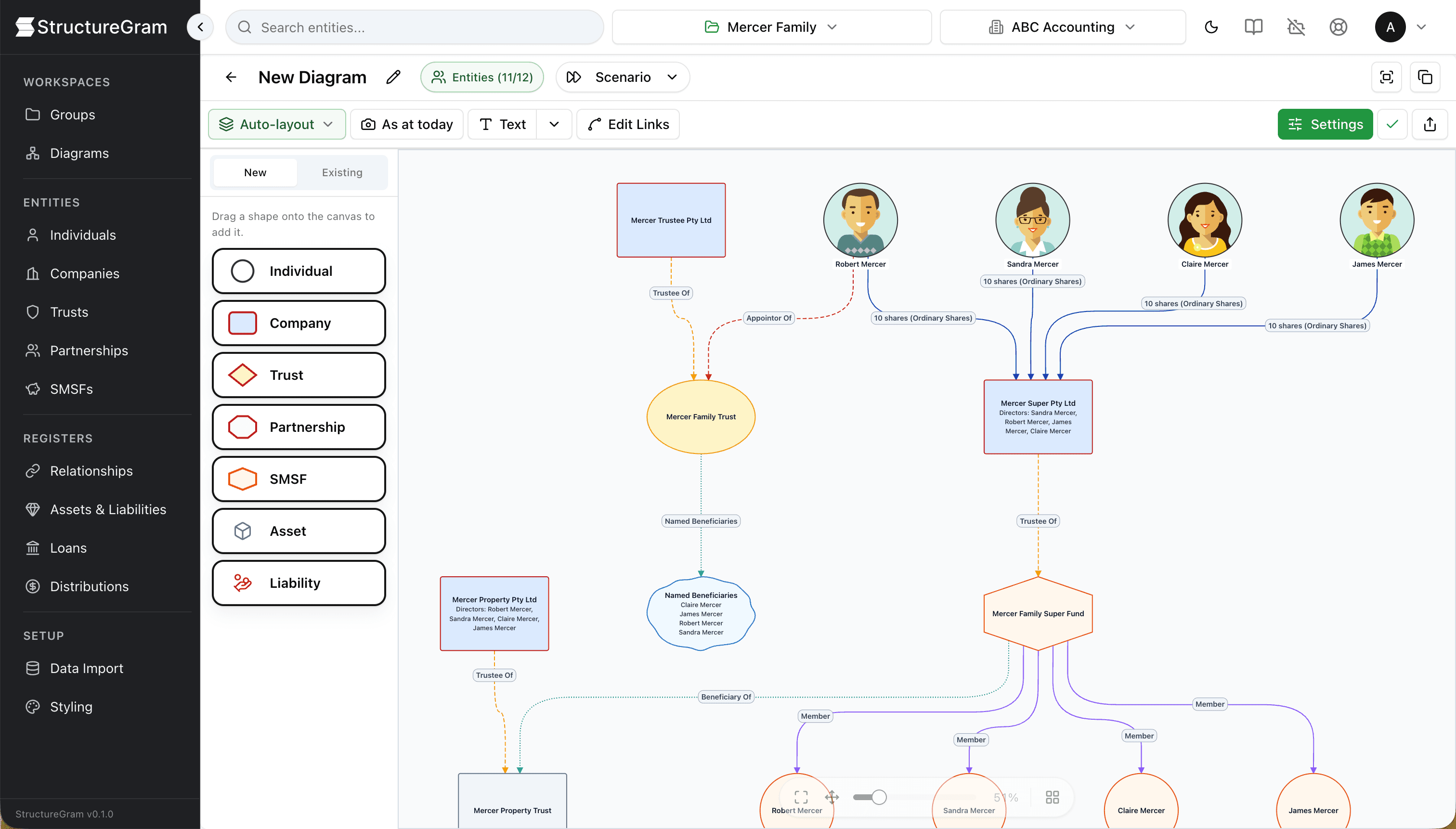Click the grid icon in zoom bar
1456x829 pixels.
pos(1053,797)
